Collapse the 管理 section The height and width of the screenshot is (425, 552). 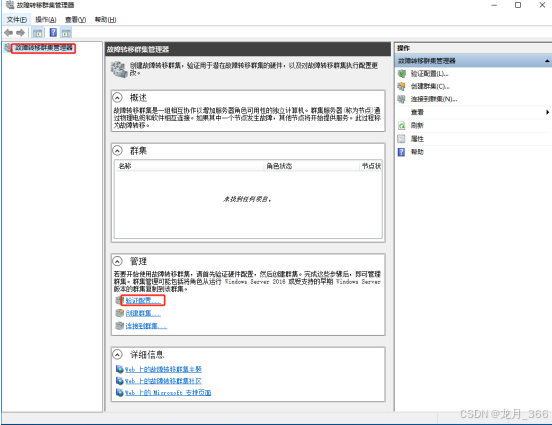(117, 261)
